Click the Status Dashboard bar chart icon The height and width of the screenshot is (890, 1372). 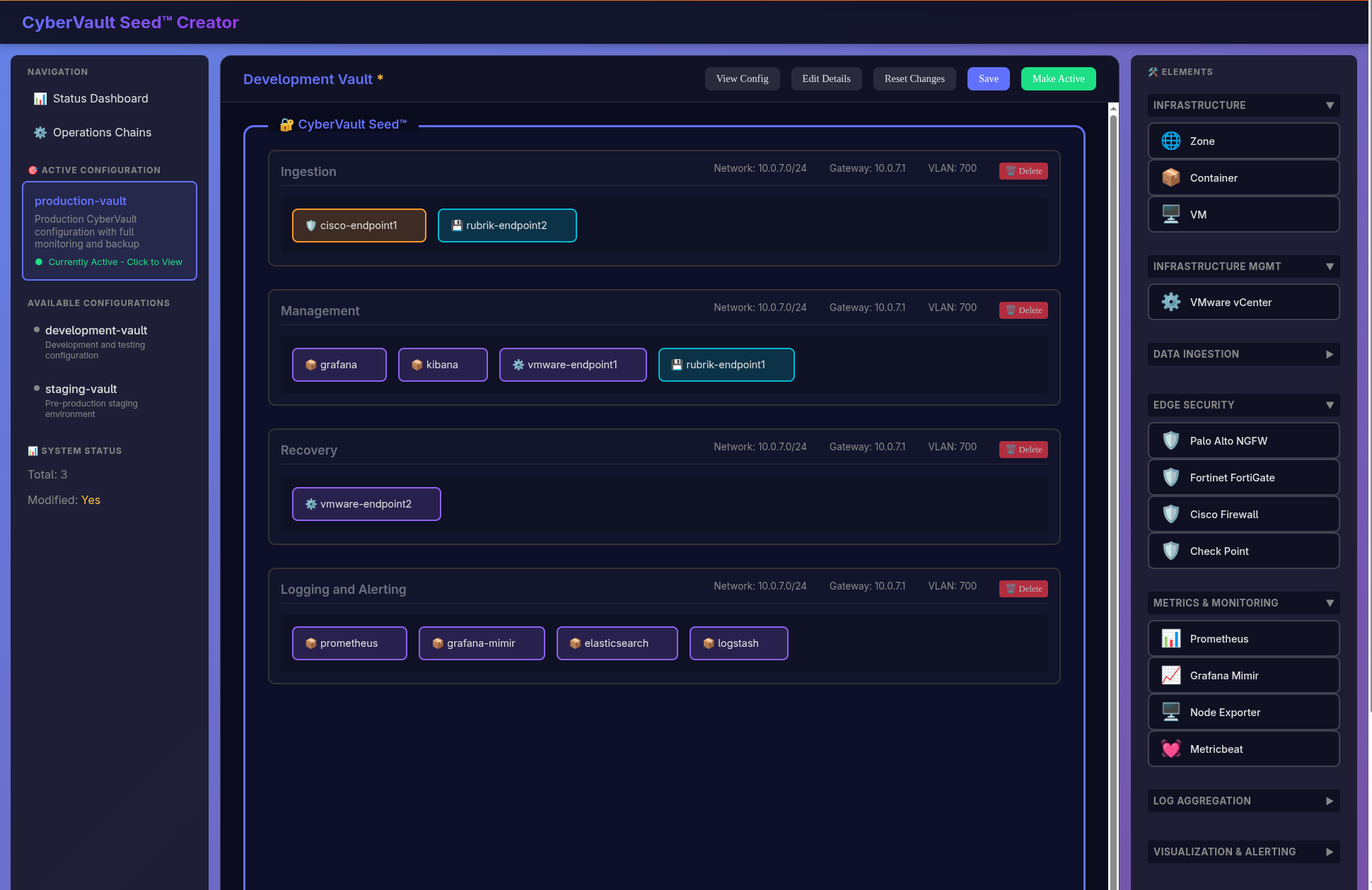(x=40, y=99)
